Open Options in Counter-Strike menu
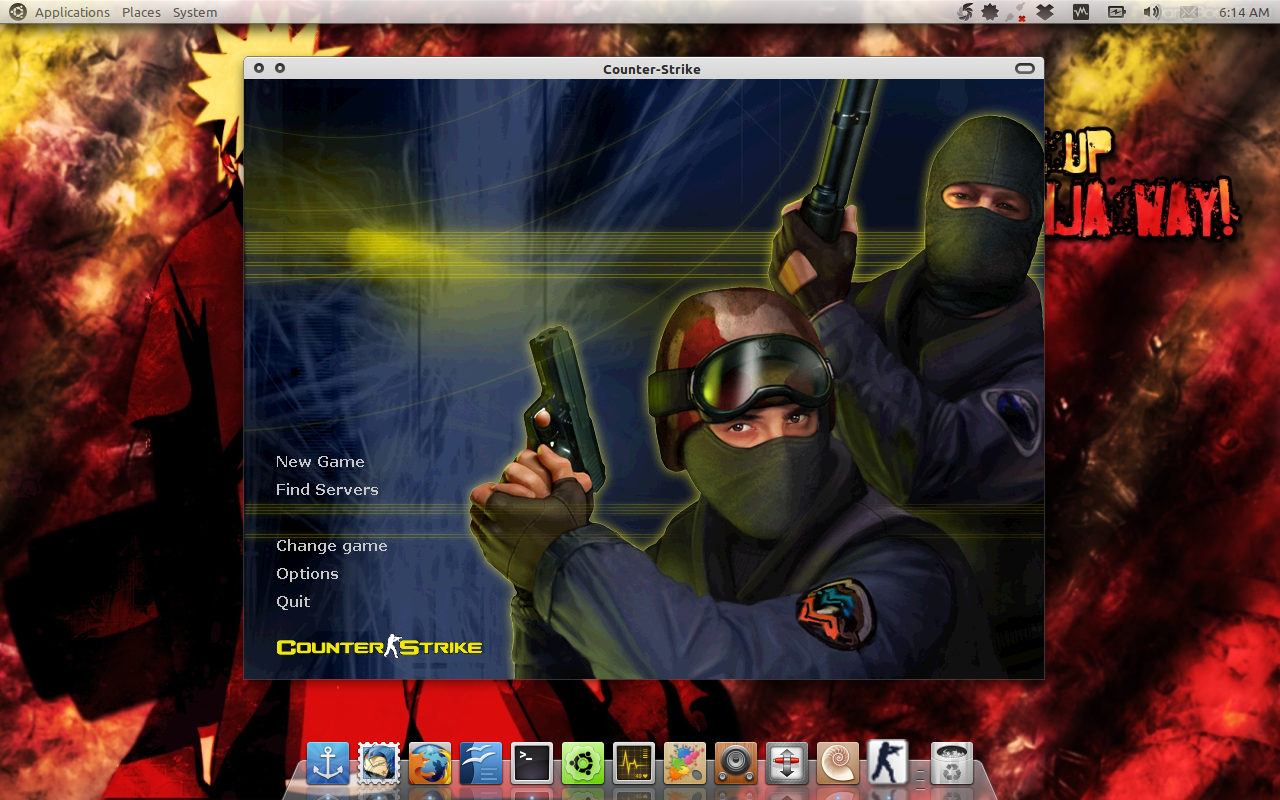The width and height of the screenshot is (1280, 800). [x=307, y=574]
